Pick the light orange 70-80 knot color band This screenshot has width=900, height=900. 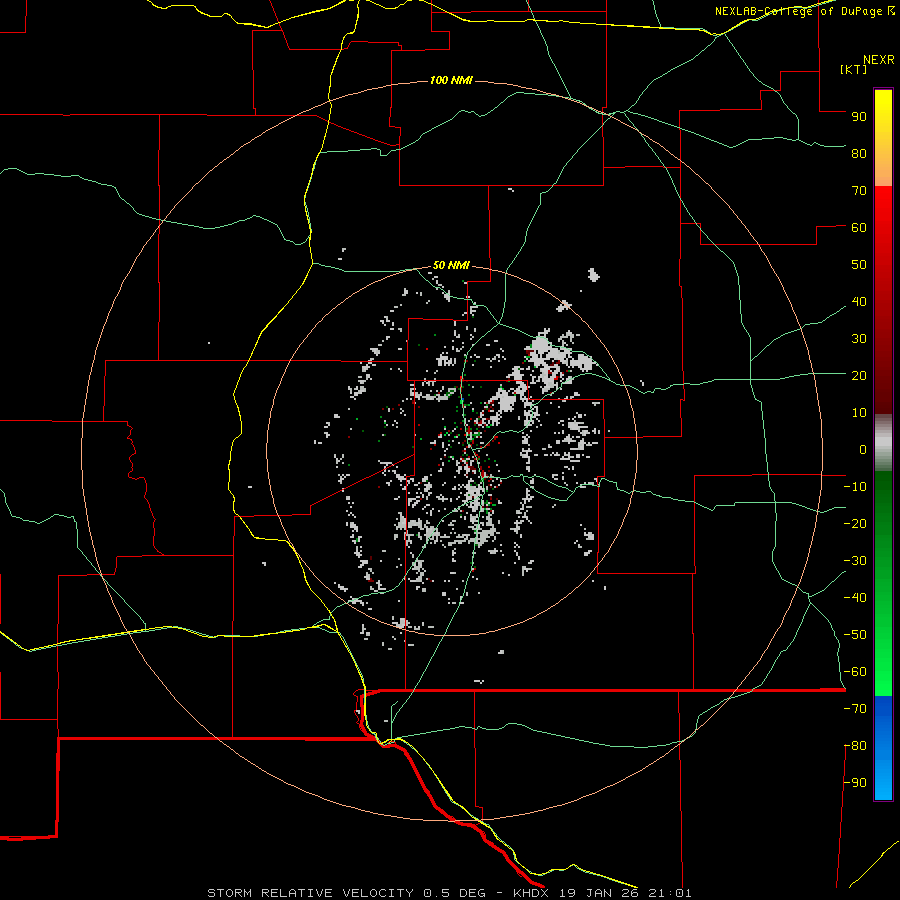coord(883,172)
